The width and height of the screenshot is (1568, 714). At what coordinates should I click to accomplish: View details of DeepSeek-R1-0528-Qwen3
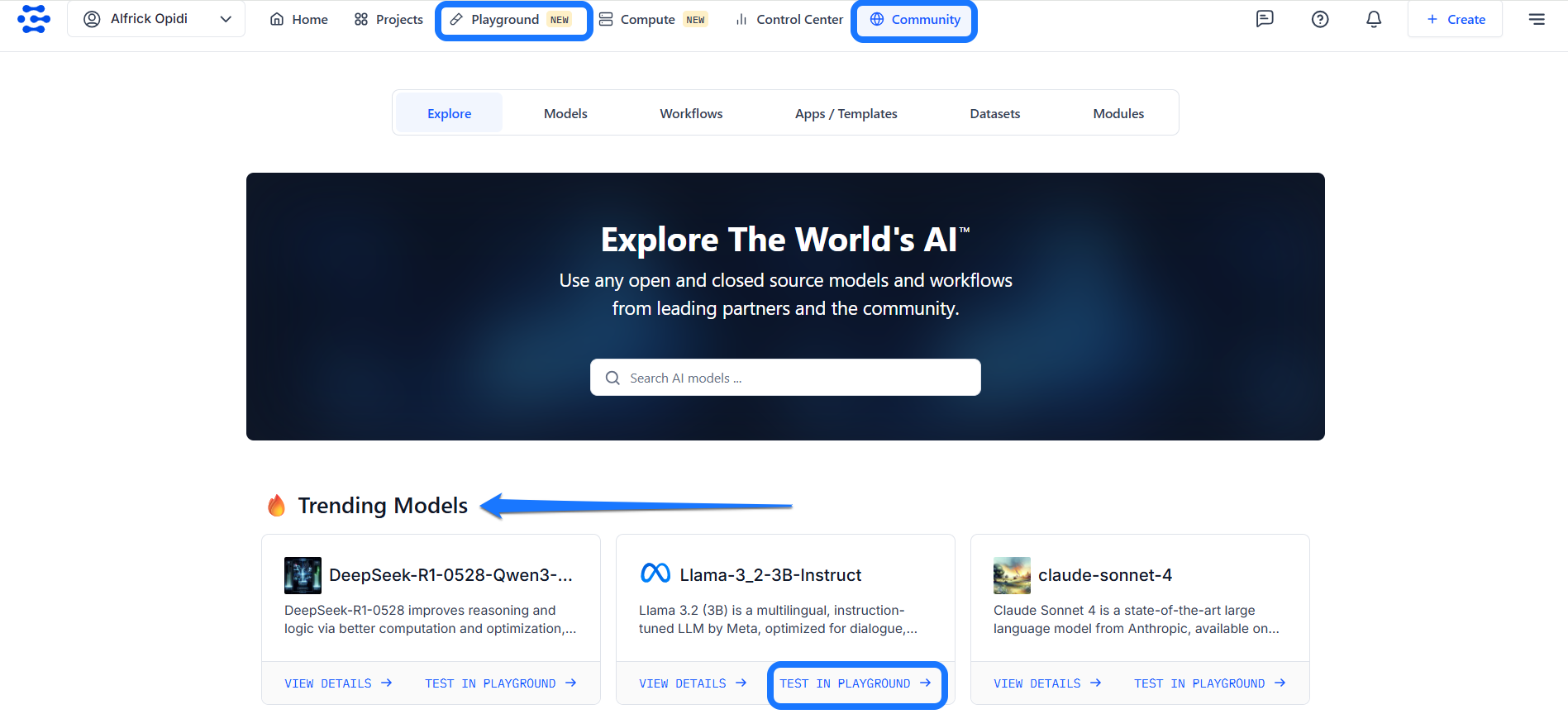point(338,683)
